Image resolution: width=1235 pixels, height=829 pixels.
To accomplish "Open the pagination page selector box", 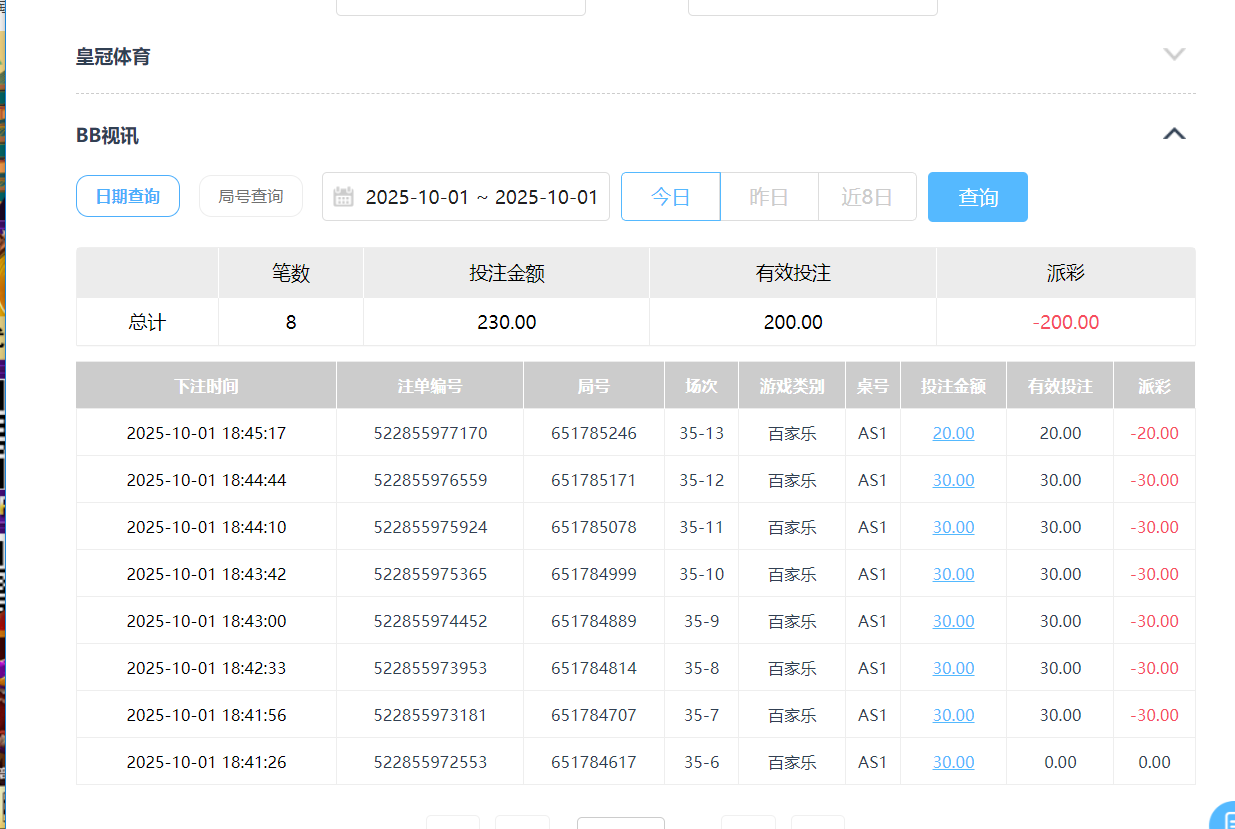I will (620, 822).
